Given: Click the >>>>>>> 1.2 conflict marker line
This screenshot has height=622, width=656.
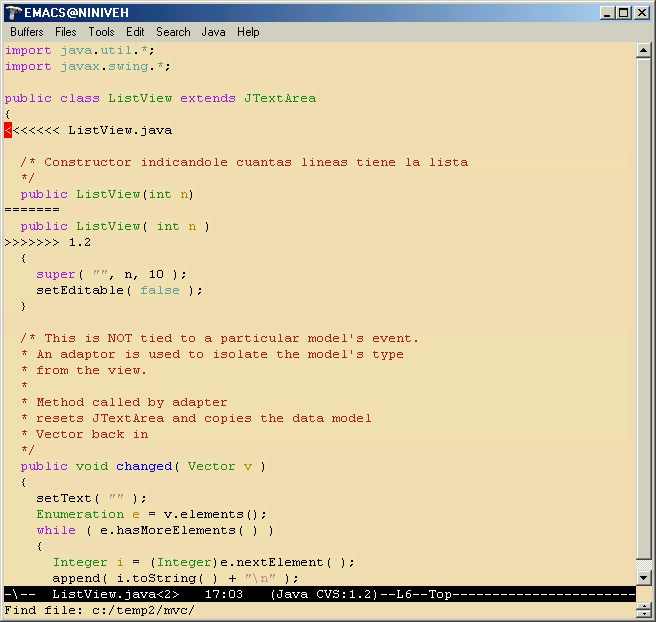Looking at the screenshot, I should click(48, 242).
